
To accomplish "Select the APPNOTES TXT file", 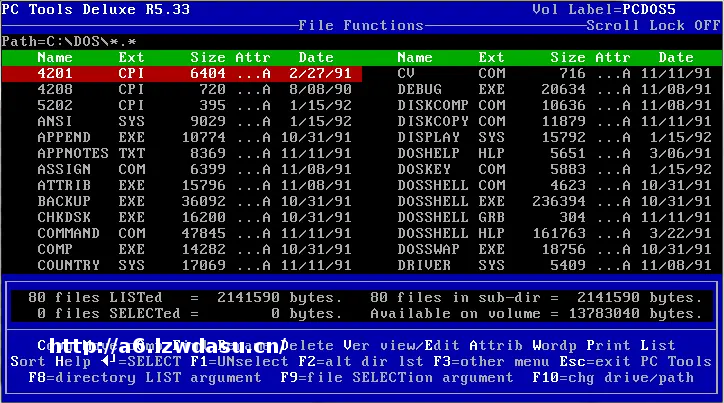I will [182, 153].
